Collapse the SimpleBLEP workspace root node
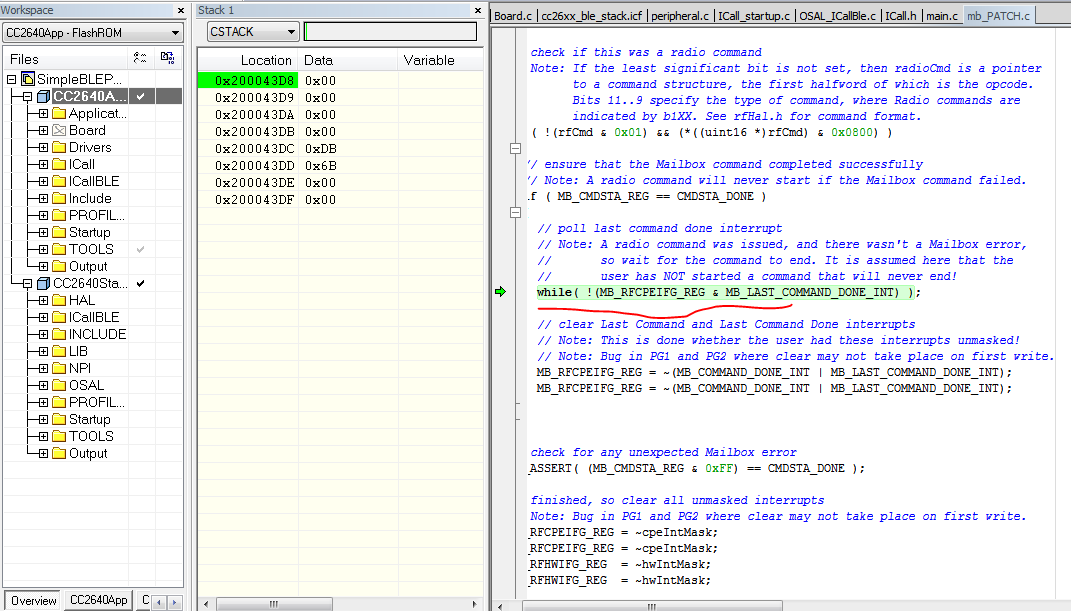 click(12, 79)
